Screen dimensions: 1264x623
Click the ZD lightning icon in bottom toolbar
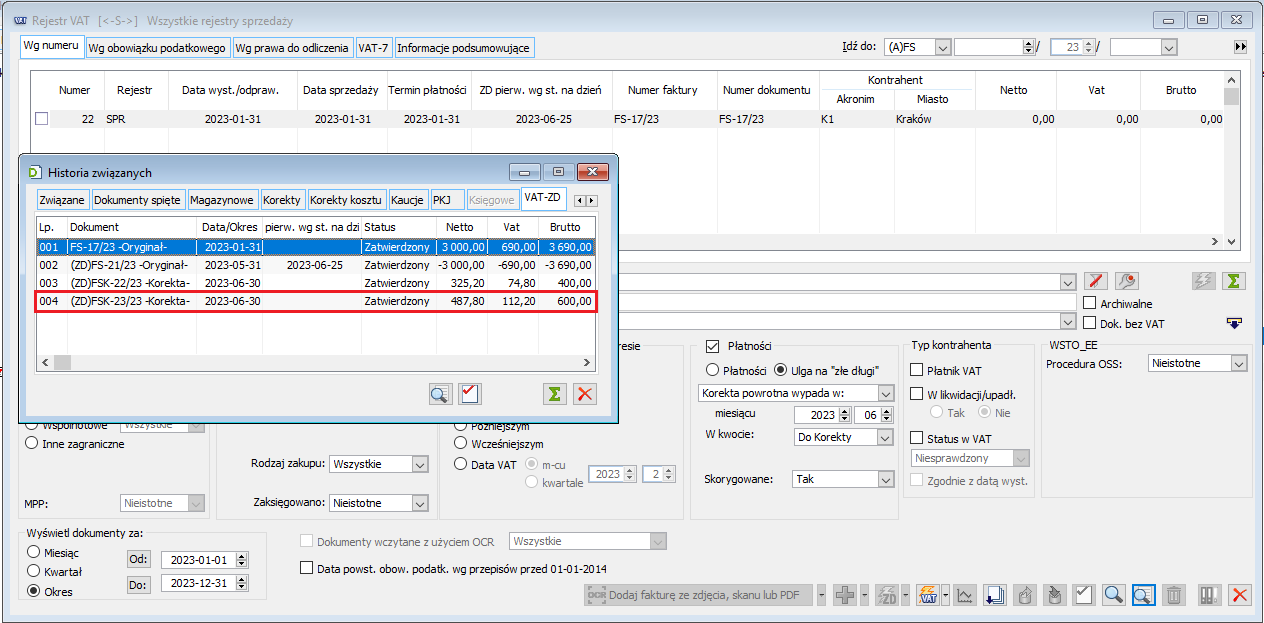tap(886, 595)
